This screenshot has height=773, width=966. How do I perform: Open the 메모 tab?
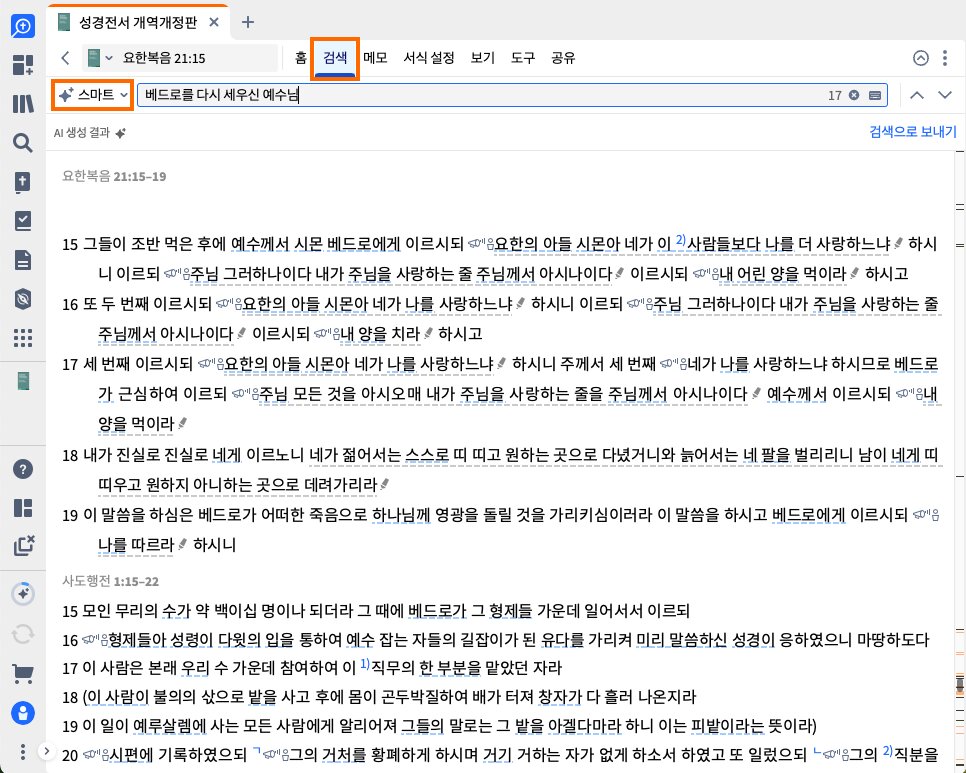(x=375, y=58)
